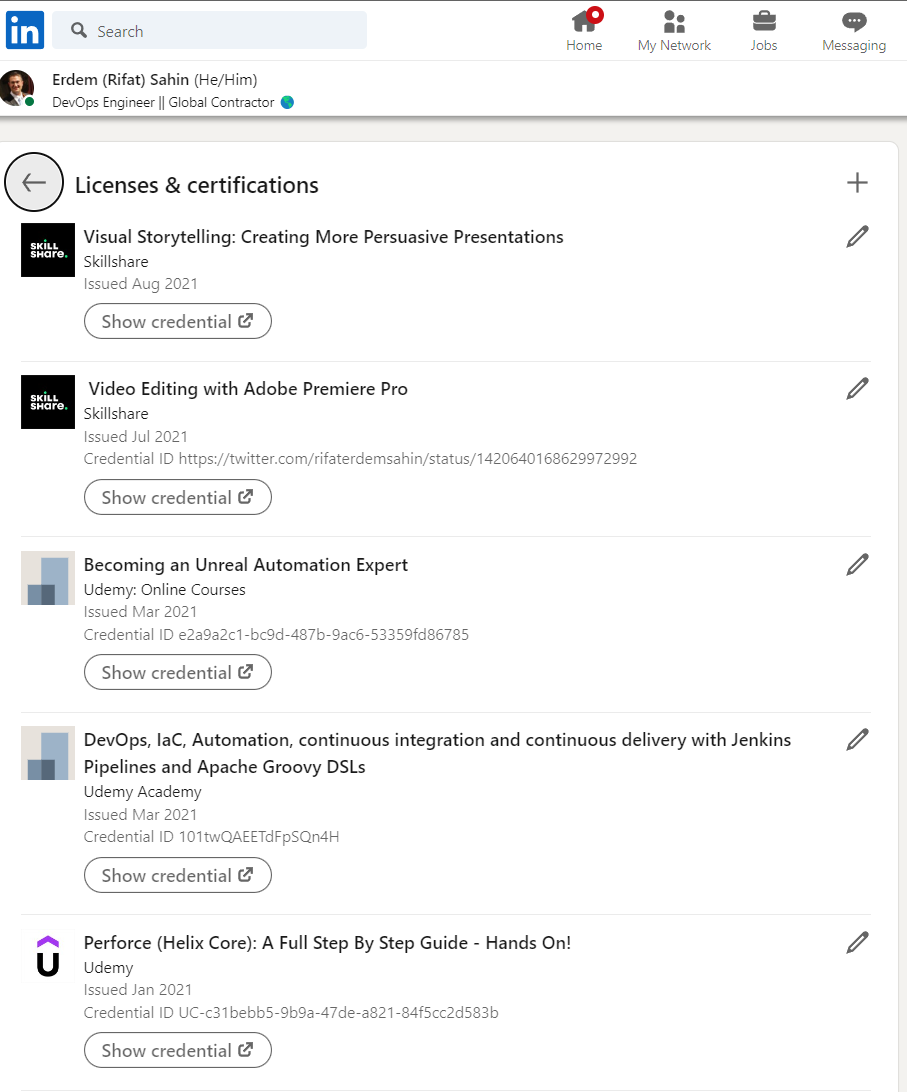The image size is (907, 1092).
Task: Edit the Visual Storytelling certification with pencil icon
Action: pyautogui.click(x=857, y=237)
